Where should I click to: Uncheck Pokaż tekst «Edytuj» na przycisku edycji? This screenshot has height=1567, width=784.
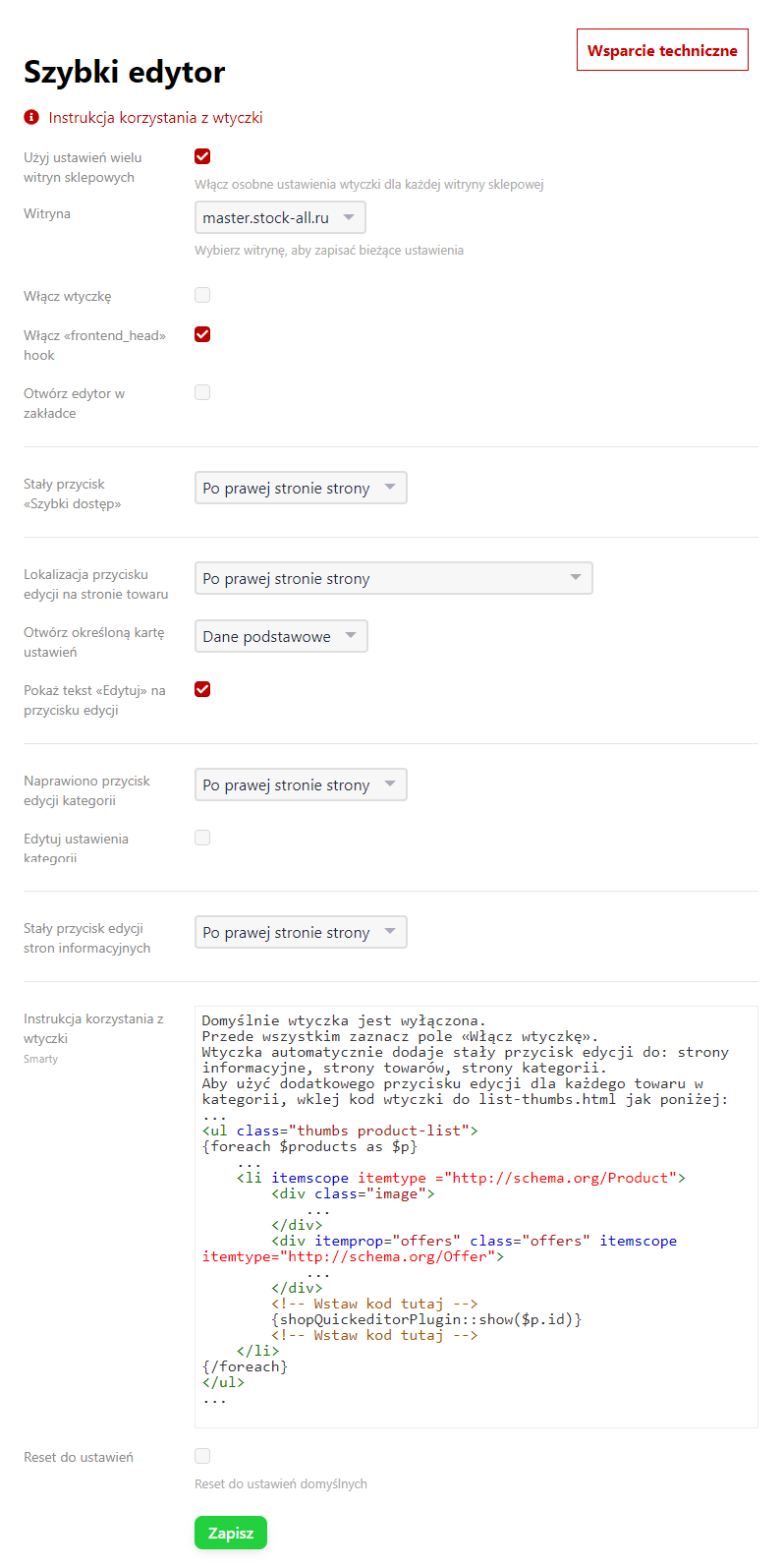202,689
